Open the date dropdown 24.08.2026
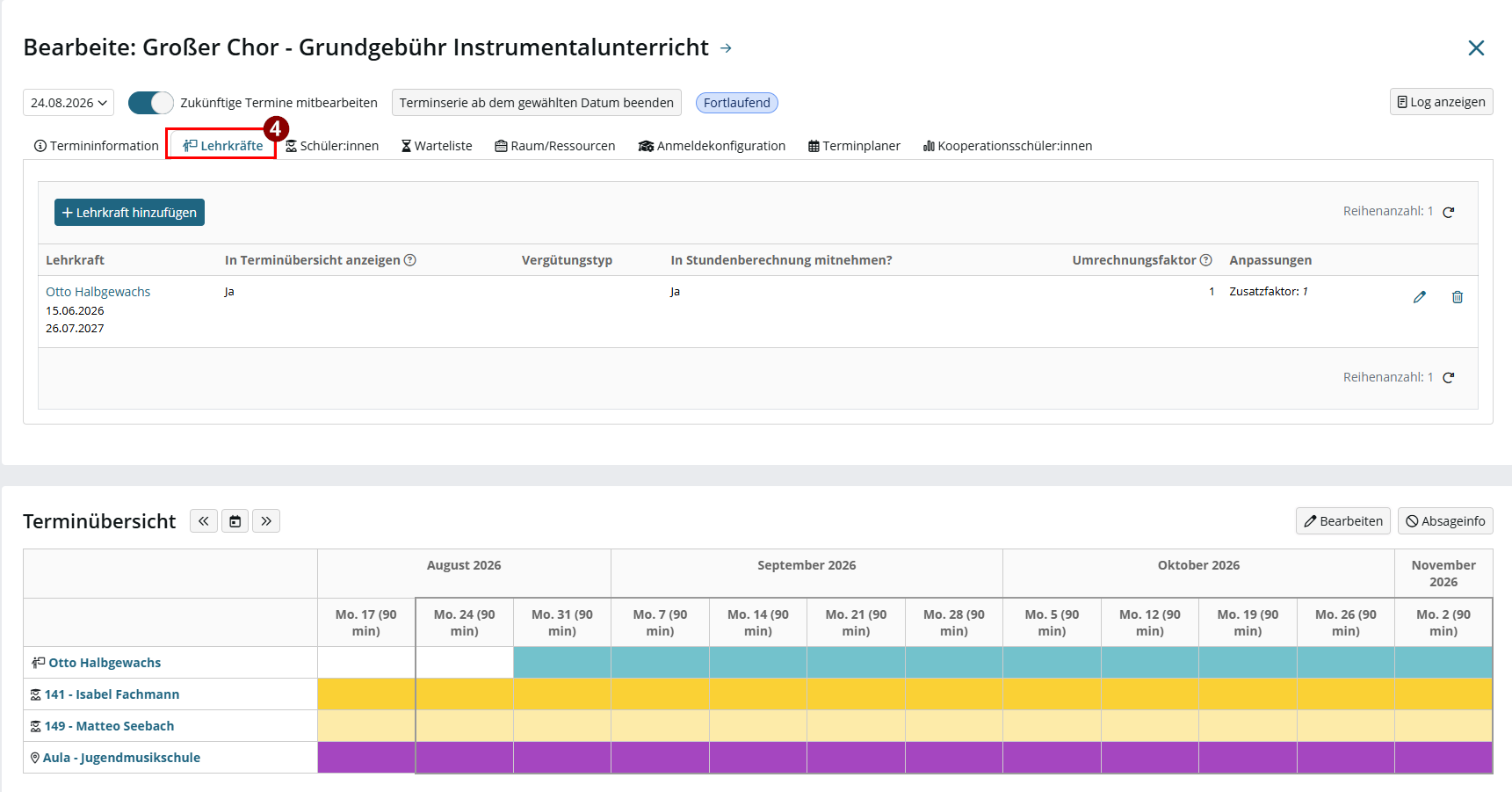1512x792 pixels. [69, 103]
